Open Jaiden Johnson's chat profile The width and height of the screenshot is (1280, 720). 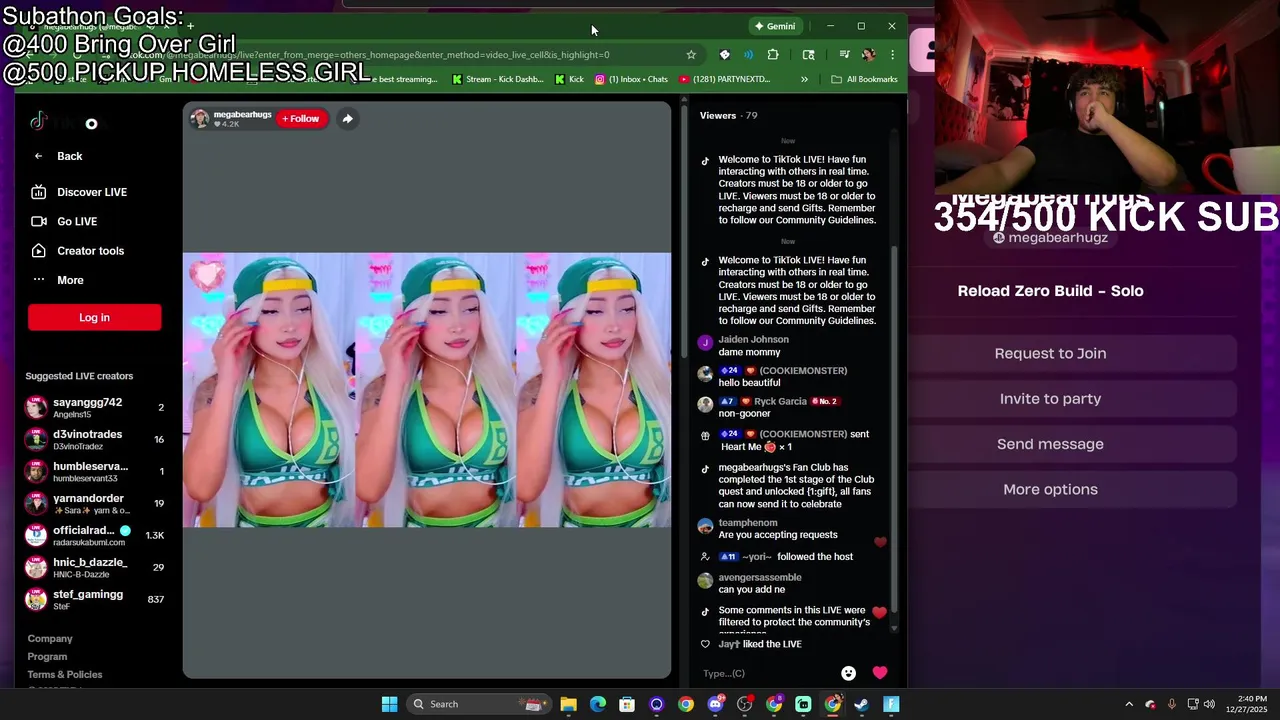[753, 340]
